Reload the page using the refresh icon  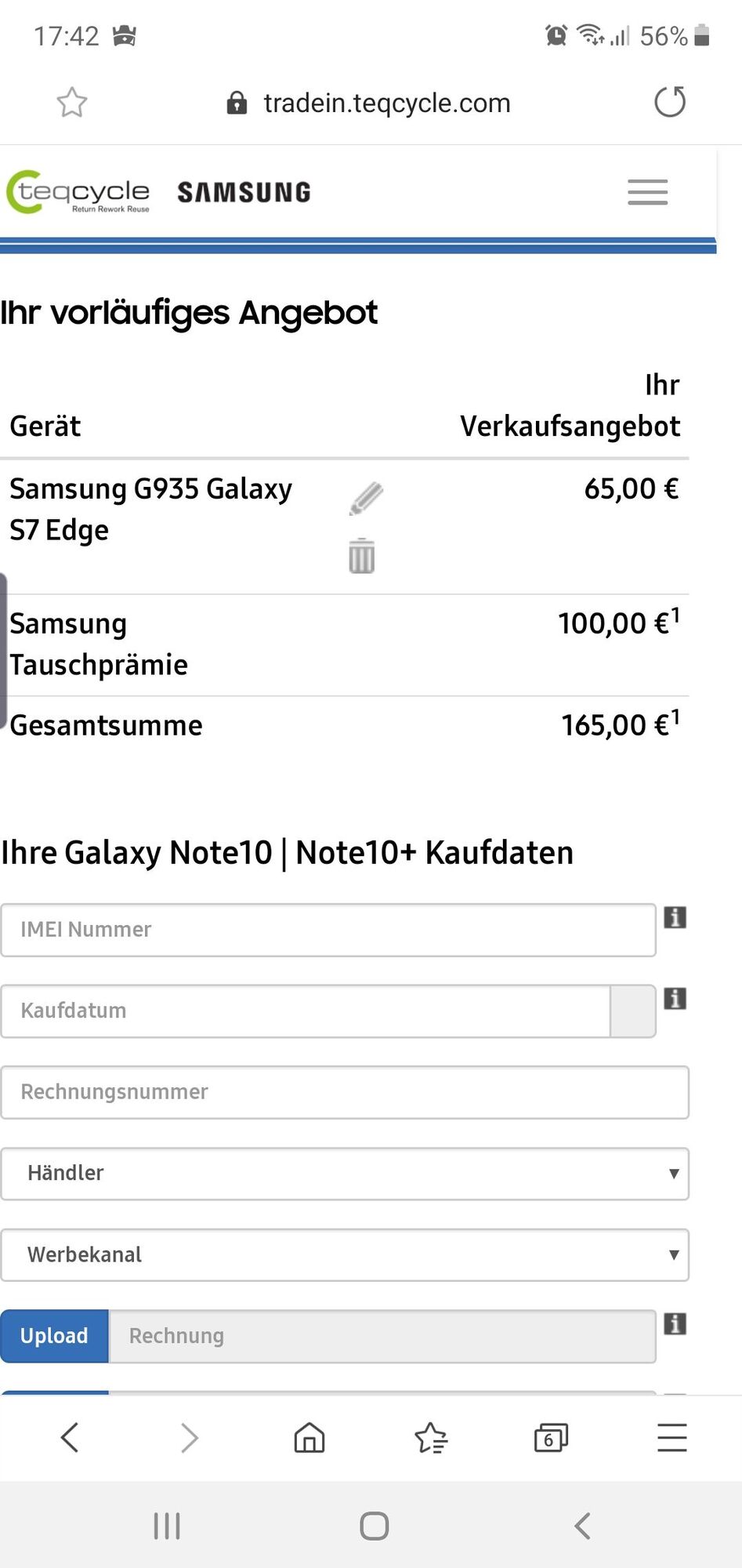pyautogui.click(x=670, y=102)
